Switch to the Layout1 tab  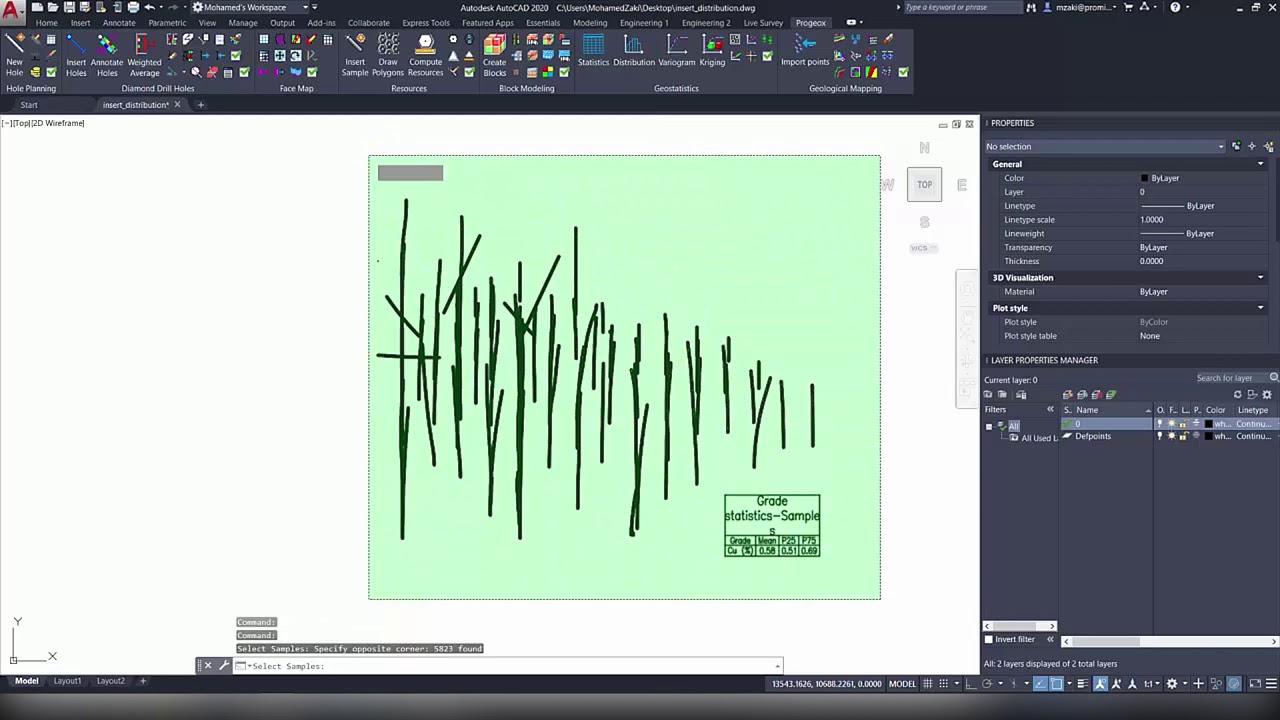point(67,681)
